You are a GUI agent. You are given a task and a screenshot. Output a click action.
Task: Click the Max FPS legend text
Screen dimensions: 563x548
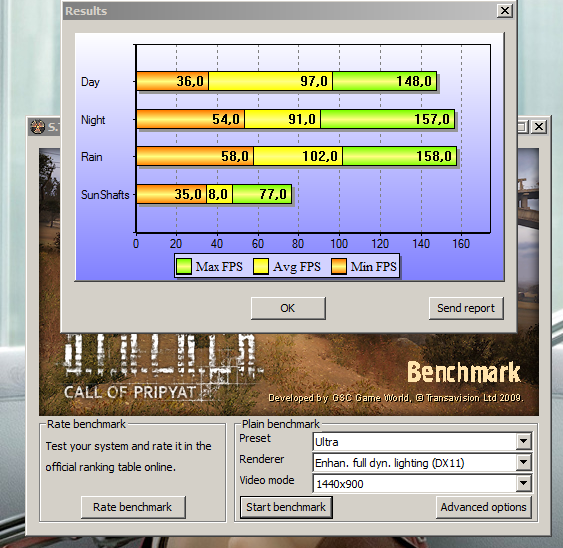[x=219, y=267]
